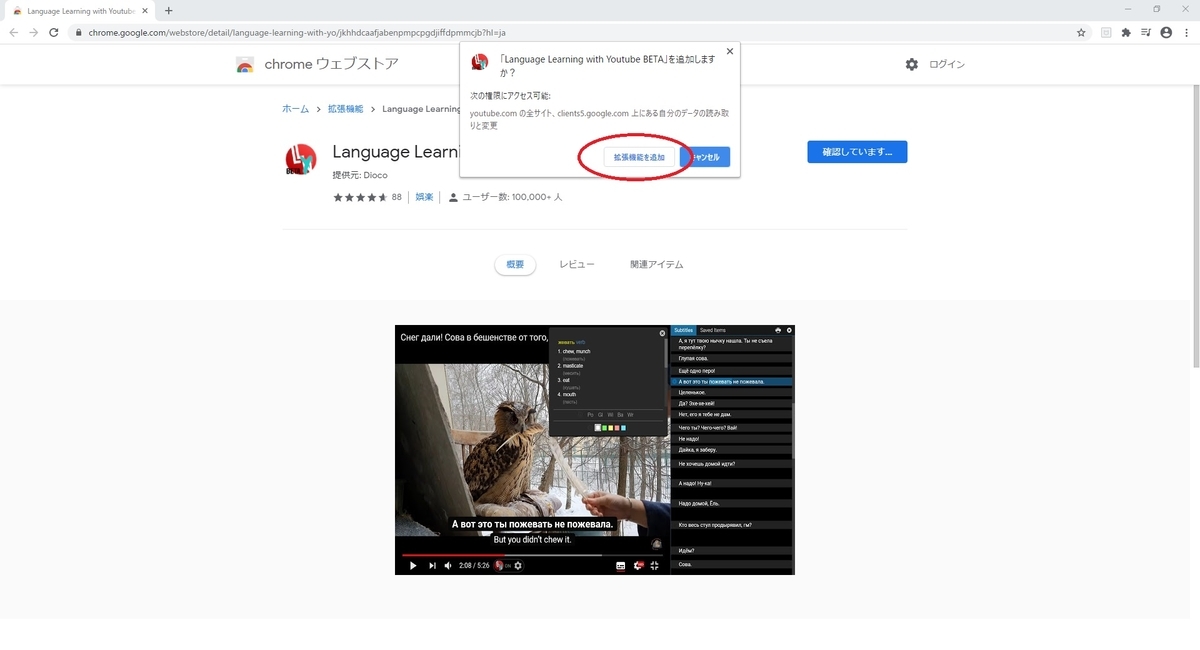The image size is (1200, 650).
Task: Click the grey extension icon beside the star
Action: [x=1106, y=32]
